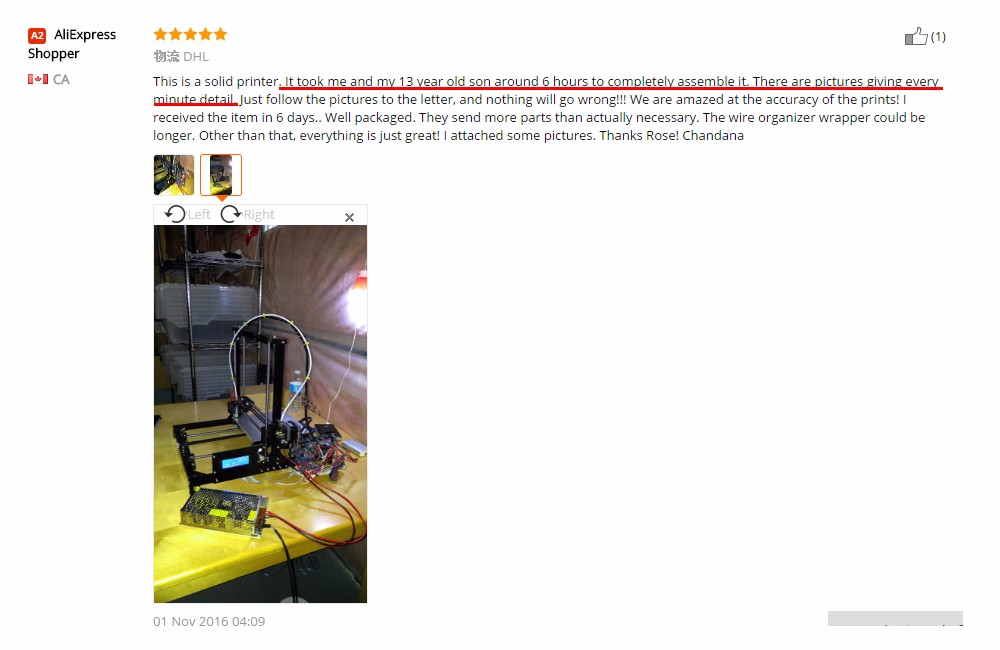
Task: Close the enlarged photo viewer
Action: pyautogui.click(x=349, y=218)
